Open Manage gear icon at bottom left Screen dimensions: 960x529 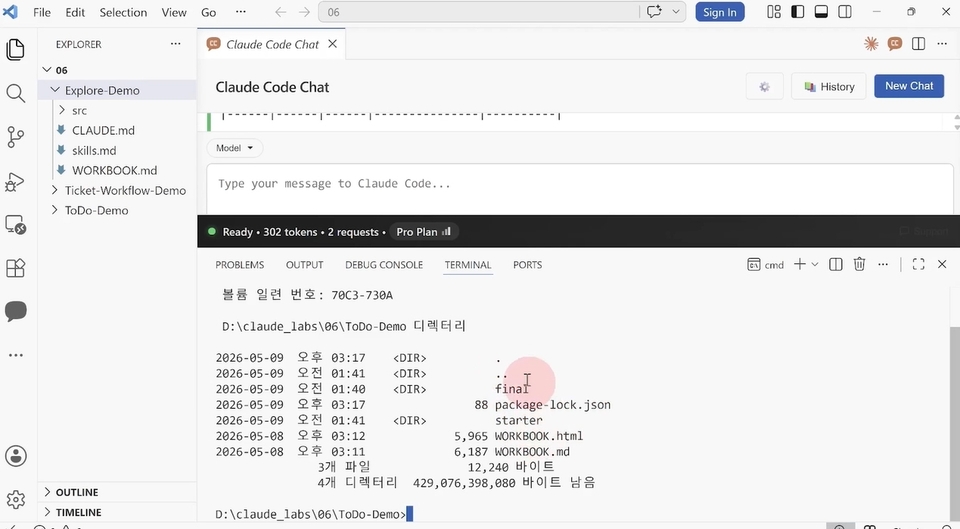(x=15, y=500)
